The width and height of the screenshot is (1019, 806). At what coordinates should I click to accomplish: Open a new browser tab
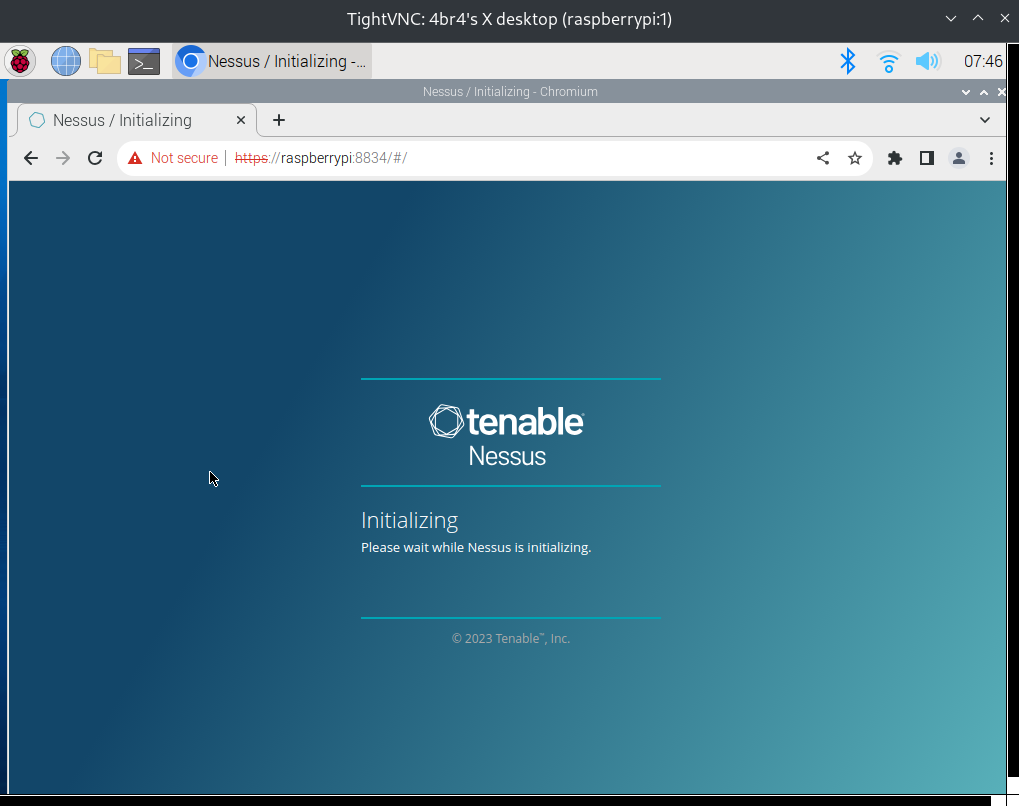278,120
